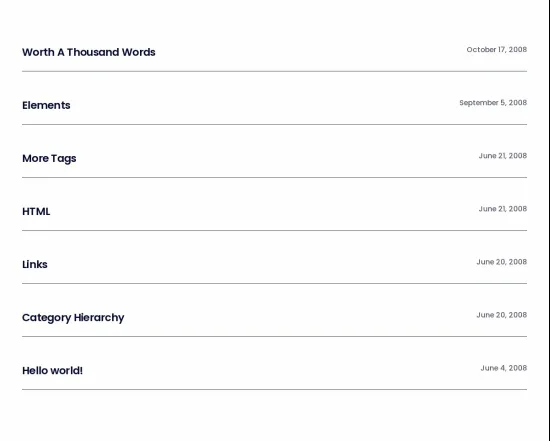Screen dimensions: 550x441
Task: Open the More Tags post title
Action: tap(49, 159)
